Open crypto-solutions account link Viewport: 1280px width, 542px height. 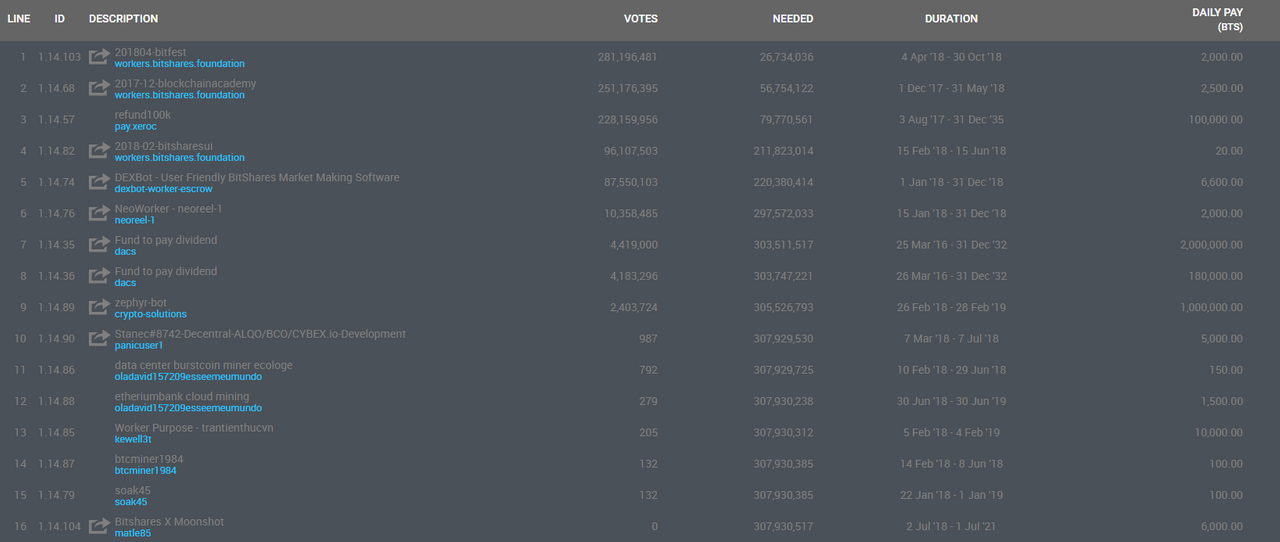[x=151, y=314]
